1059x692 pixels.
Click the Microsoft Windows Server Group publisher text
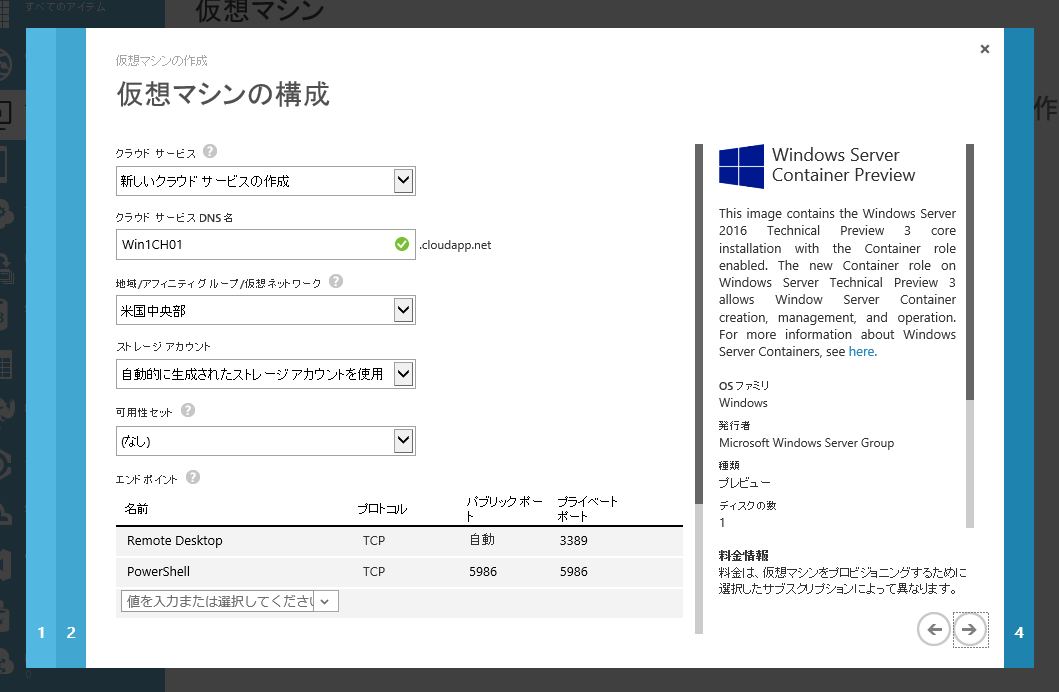pos(806,442)
